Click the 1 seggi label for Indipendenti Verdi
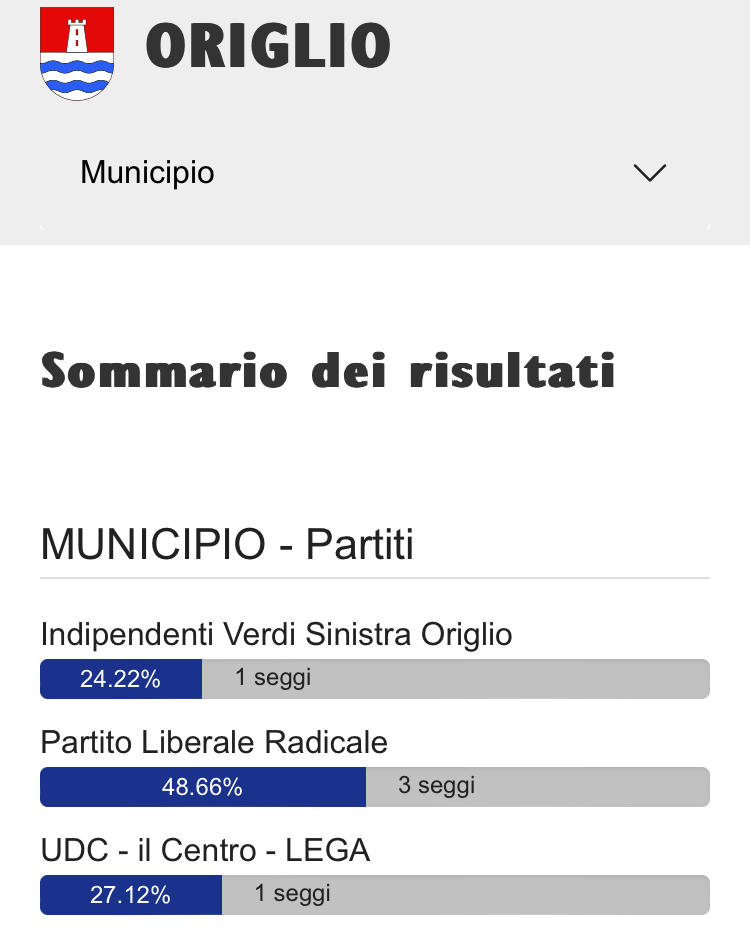 [x=273, y=677]
